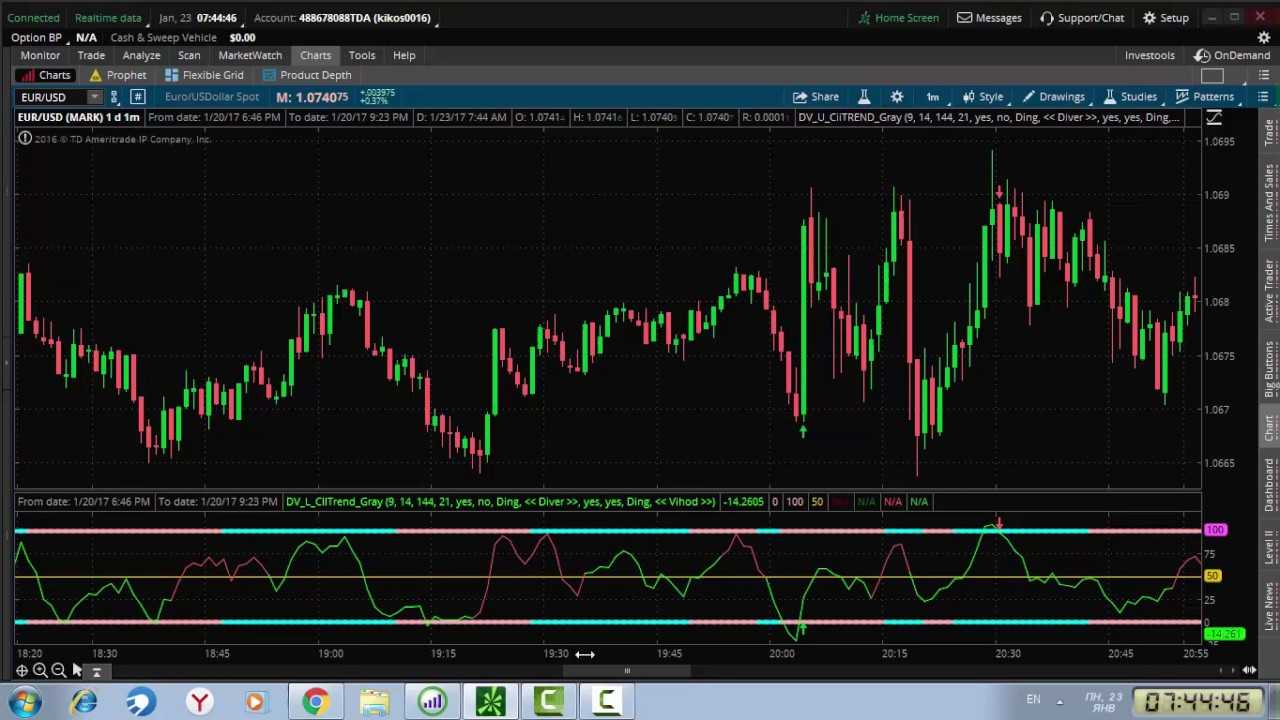
Task: Click the EN language indicator
Action: [x=1033, y=700]
